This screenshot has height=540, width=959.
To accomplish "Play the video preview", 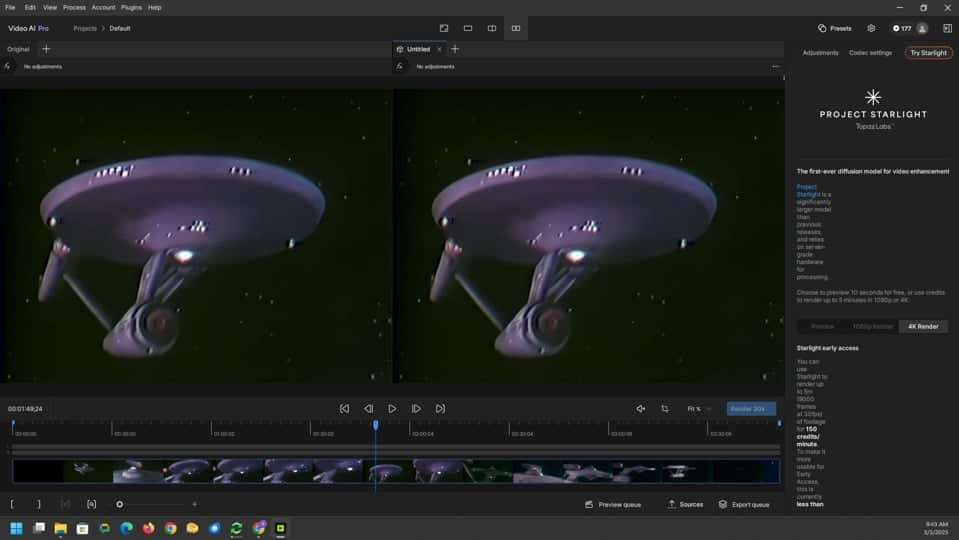I will pos(392,409).
